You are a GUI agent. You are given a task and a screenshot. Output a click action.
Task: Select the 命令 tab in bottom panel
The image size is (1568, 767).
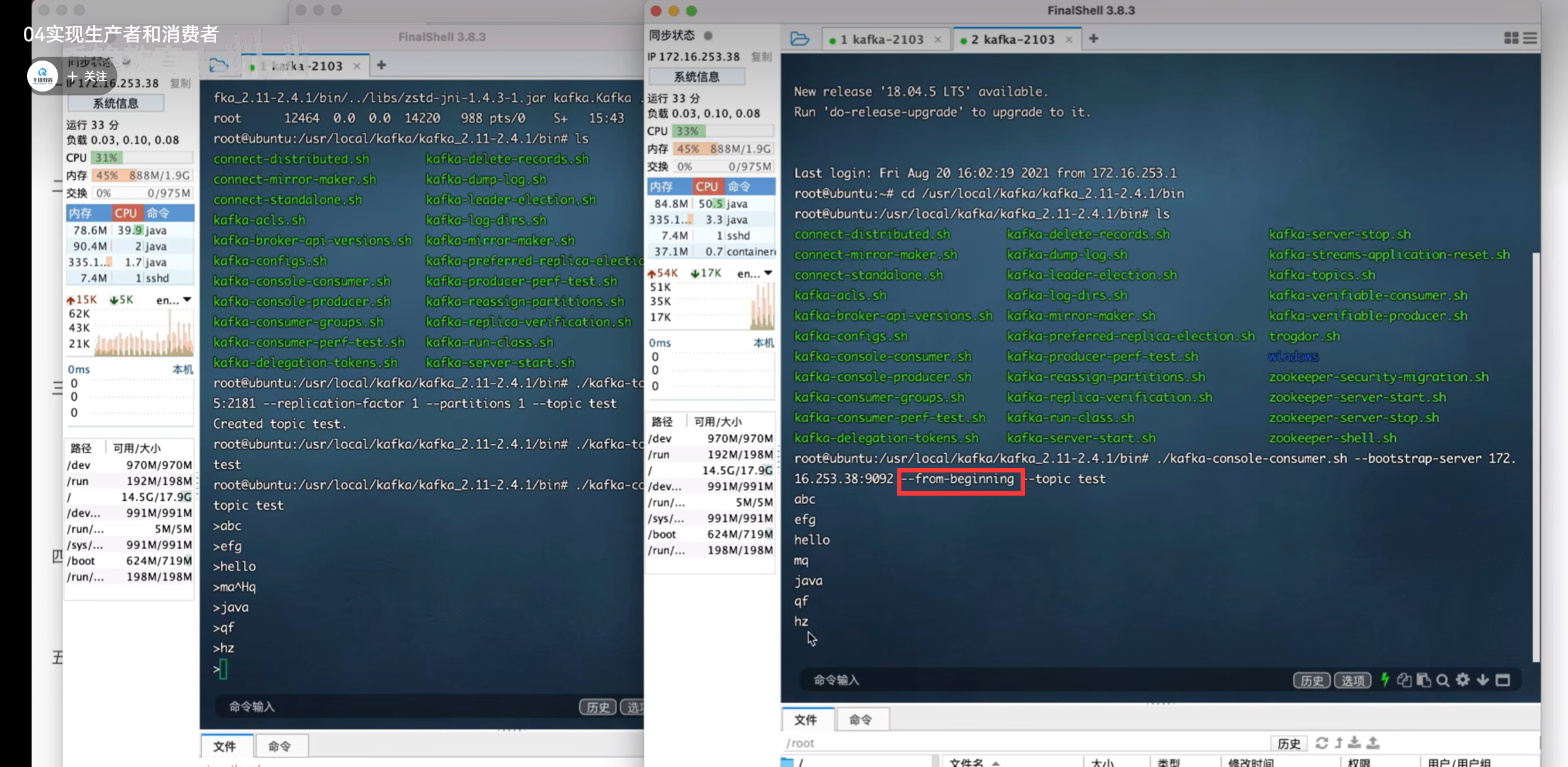point(860,719)
